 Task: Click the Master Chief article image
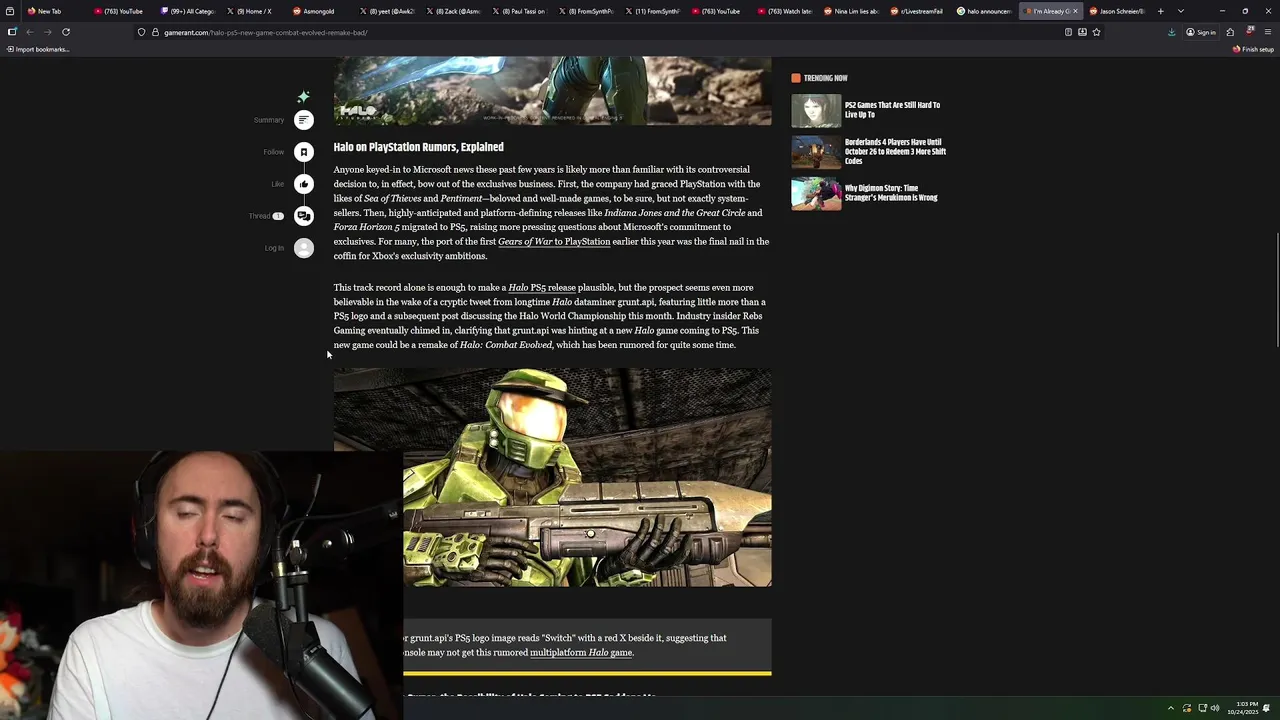click(552, 477)
